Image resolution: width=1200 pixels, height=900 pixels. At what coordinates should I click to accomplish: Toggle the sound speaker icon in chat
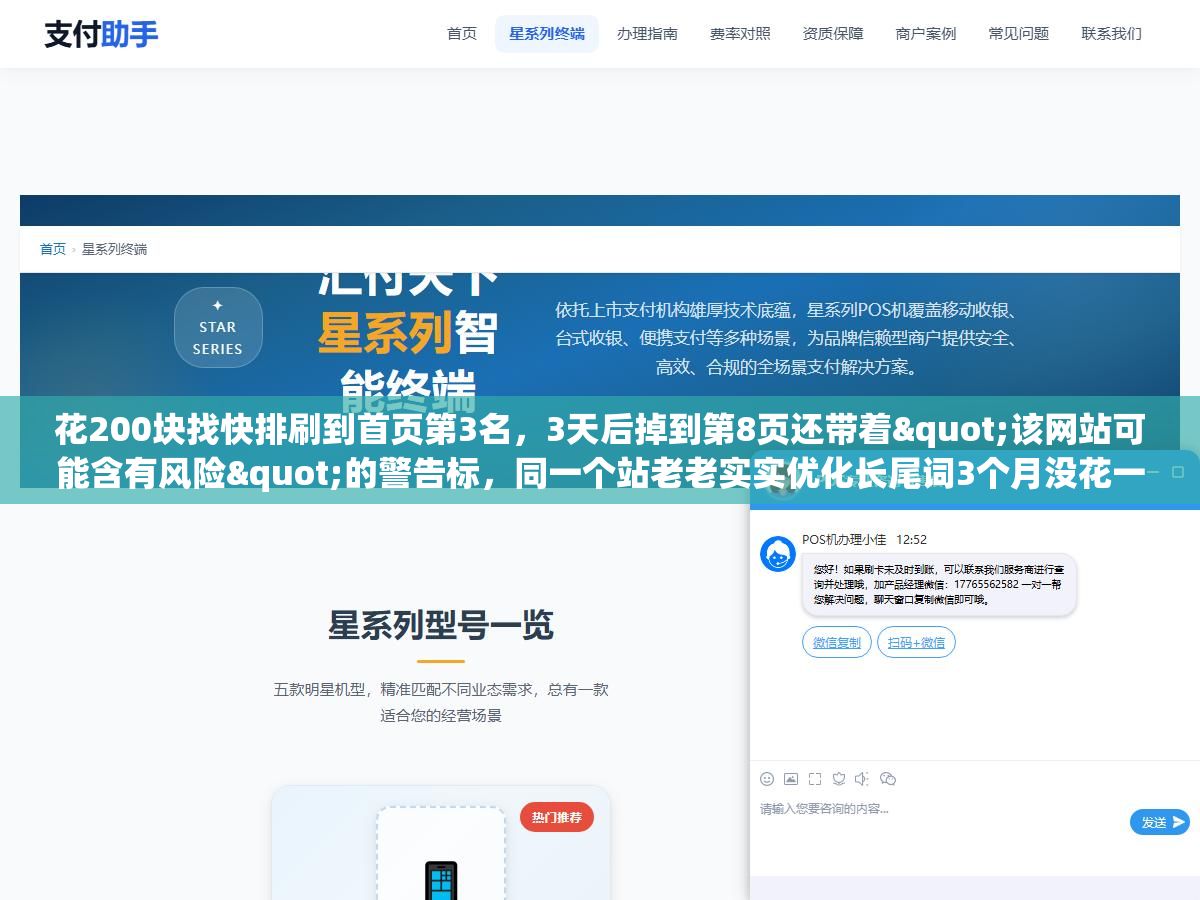click(x=863, y=779)
